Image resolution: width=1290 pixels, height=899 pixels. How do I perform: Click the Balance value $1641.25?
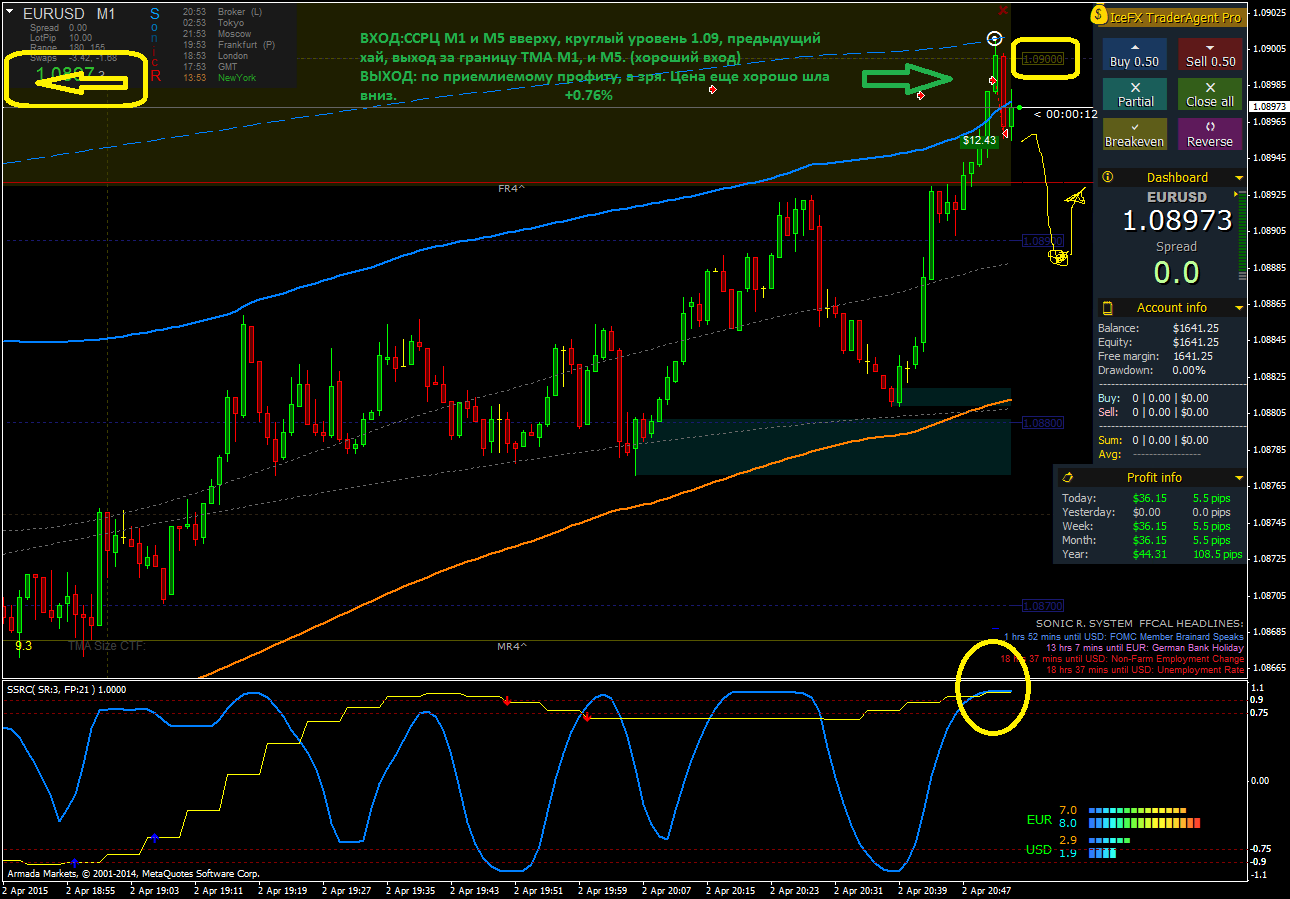(x=1195, y=328)
